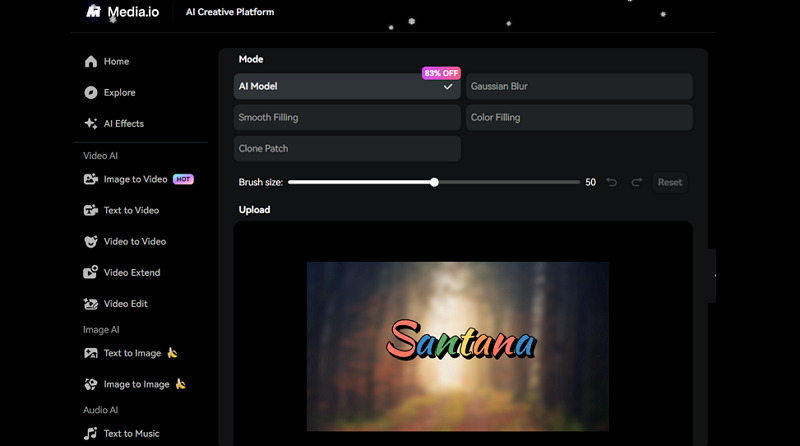The image size is (800, 446).
Task: Choose Gaussian Blur mode
Action: coord(578,87)
